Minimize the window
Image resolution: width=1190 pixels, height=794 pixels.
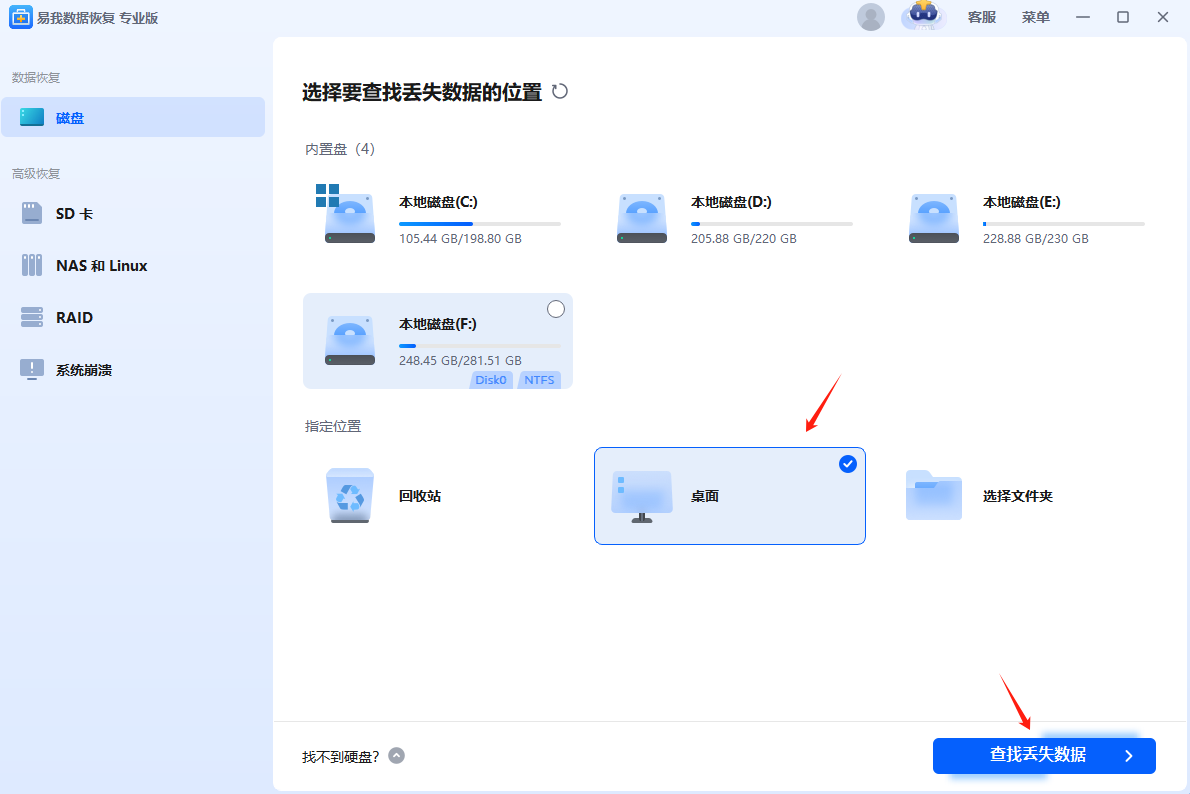tap(1083, 17)
